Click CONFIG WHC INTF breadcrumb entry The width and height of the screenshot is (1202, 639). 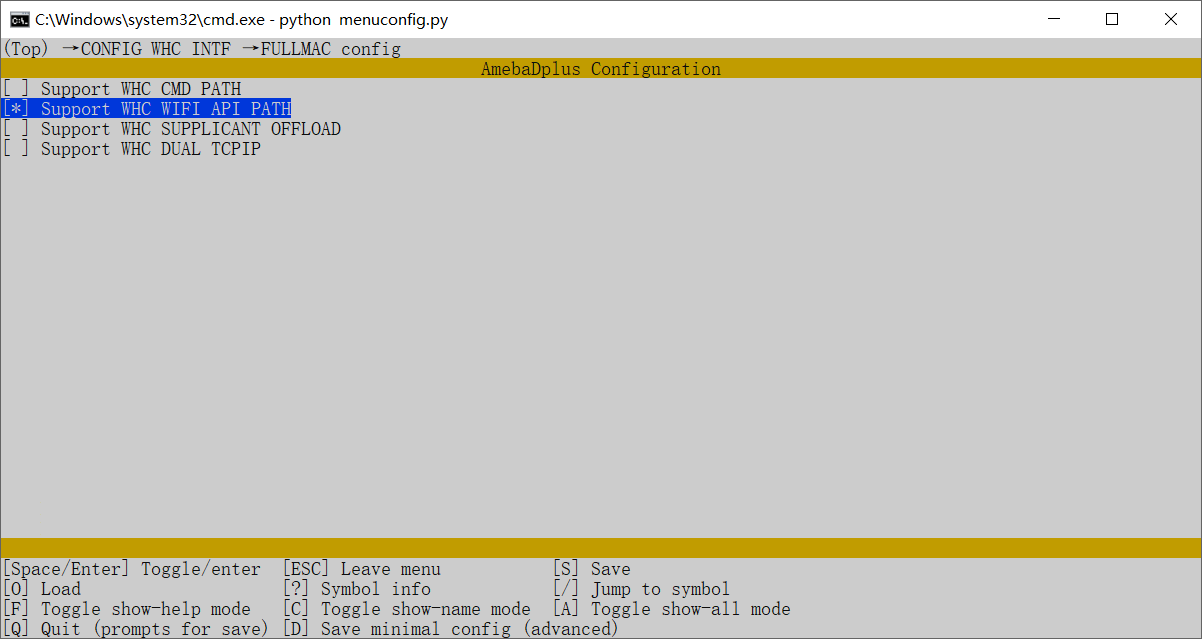click(x=156, y=49)
